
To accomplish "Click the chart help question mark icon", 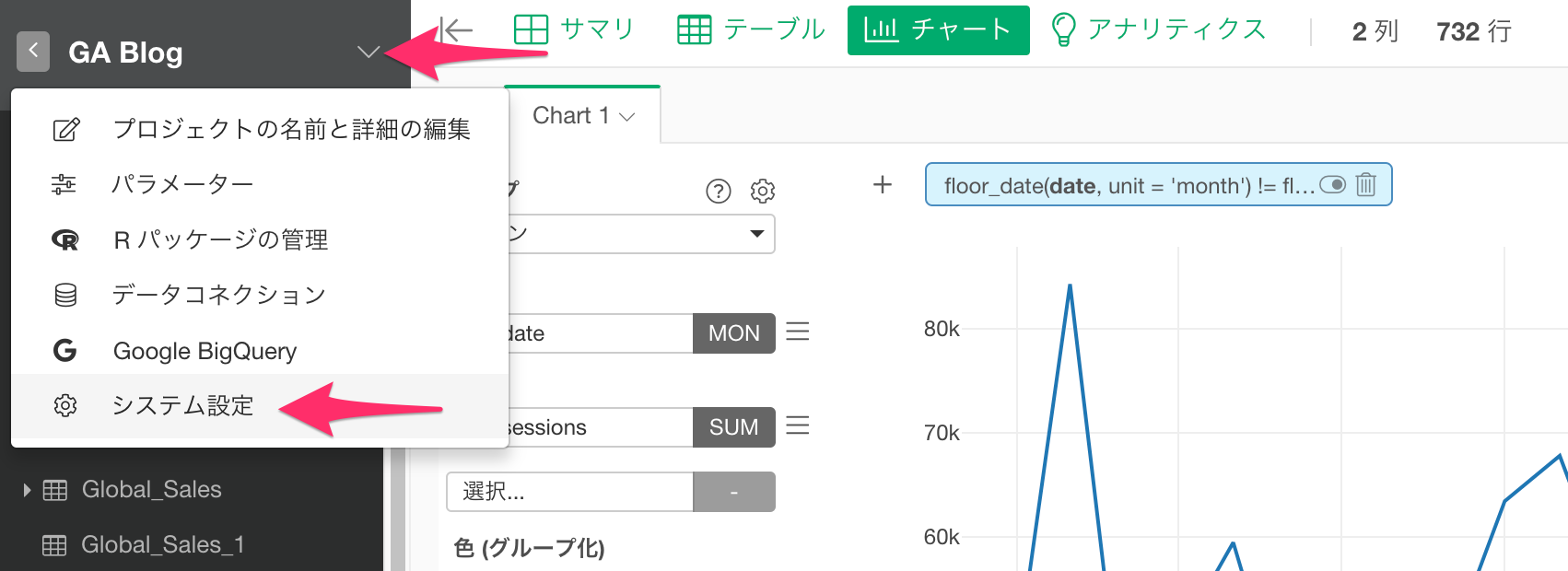I will click(x=719, y=191).
